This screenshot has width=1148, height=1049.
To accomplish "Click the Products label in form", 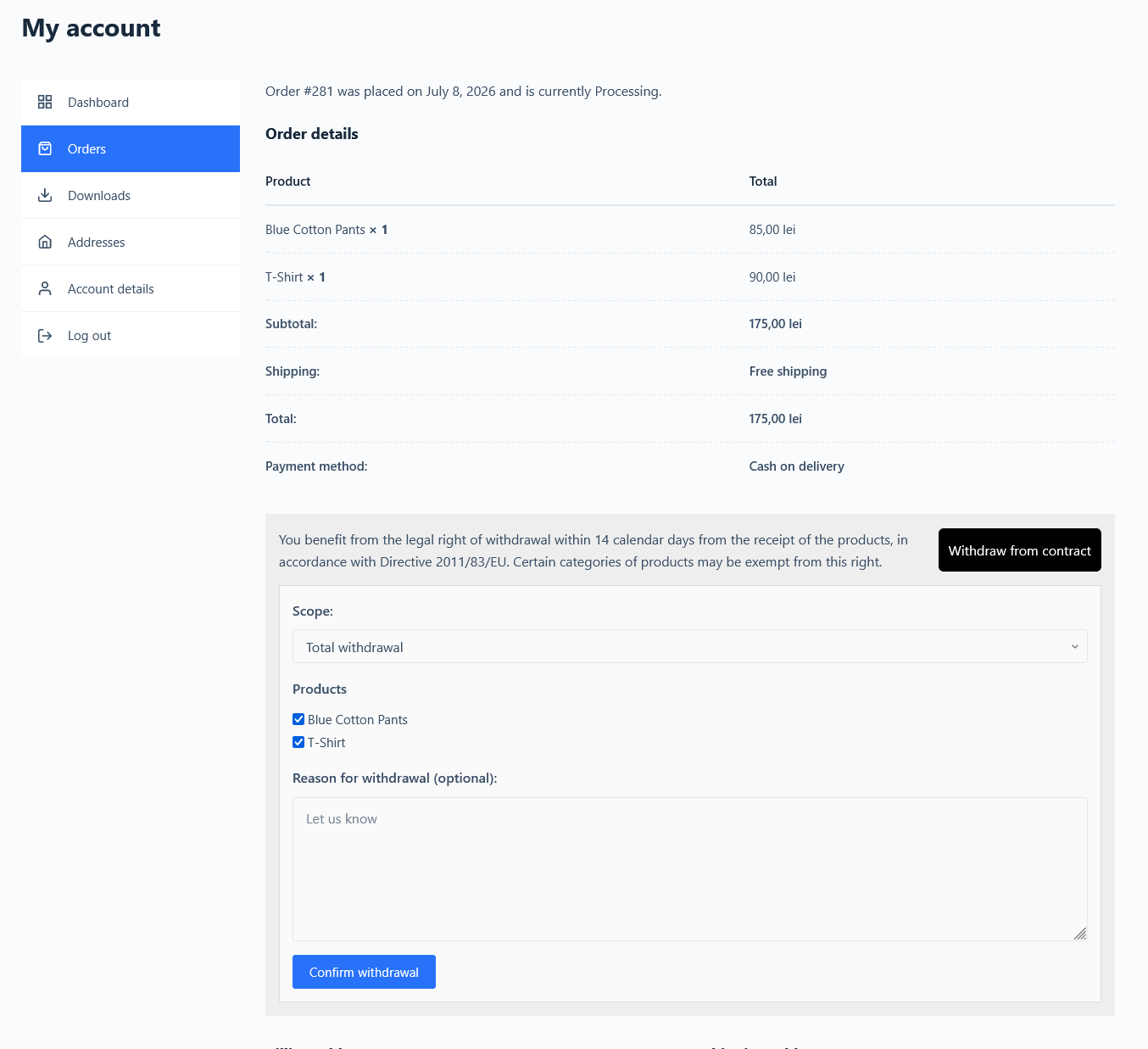I will tap(320, 689).
